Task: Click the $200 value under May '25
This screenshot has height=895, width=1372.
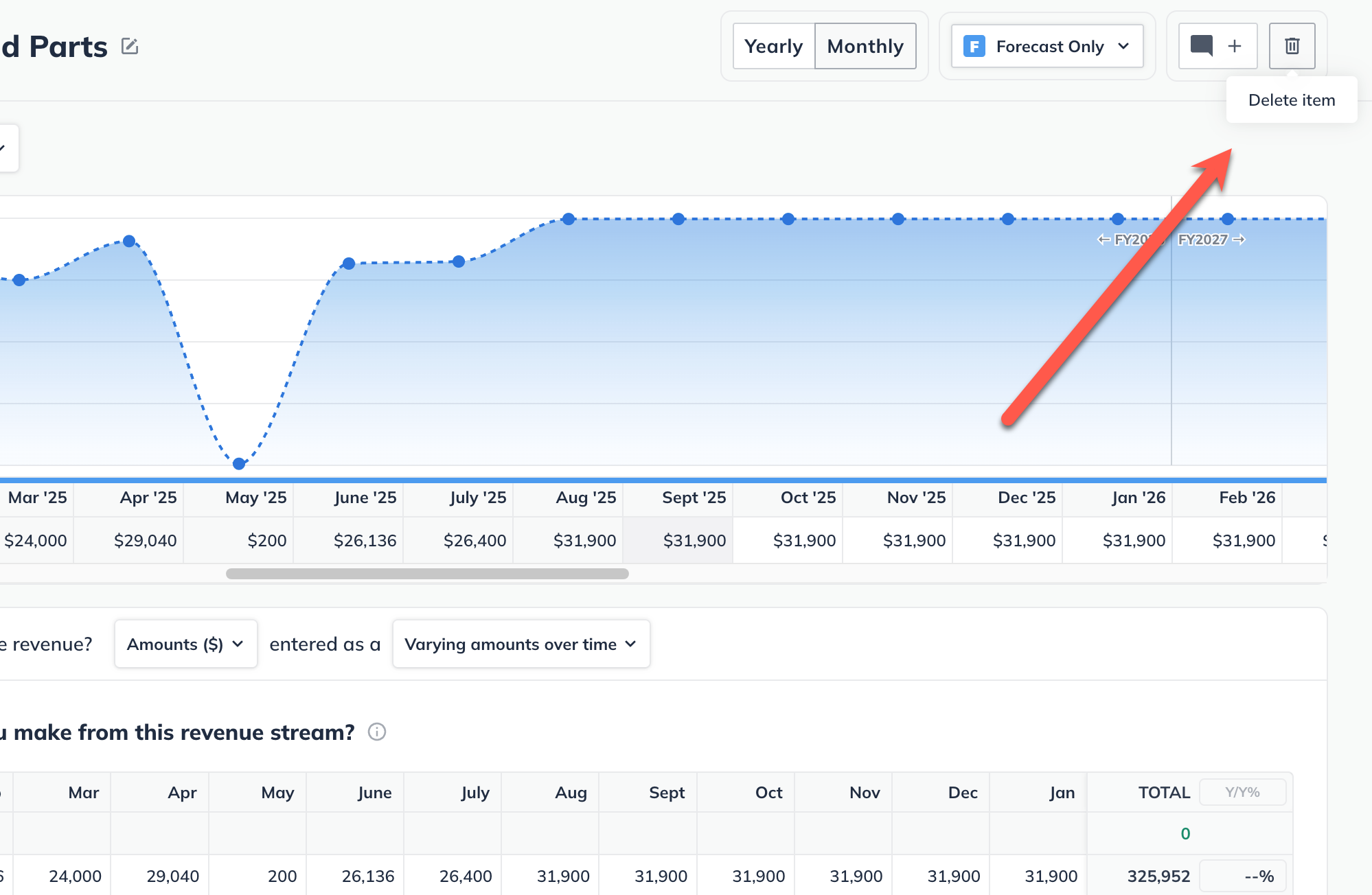Action: tap(266, 541)
